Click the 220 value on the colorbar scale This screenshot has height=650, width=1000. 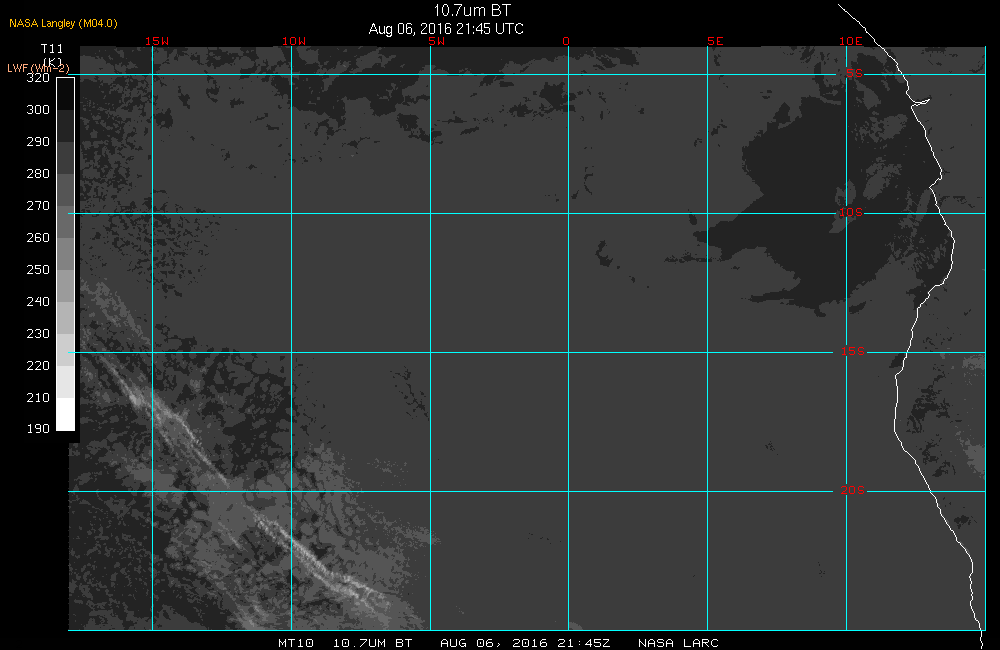click(38, 366)
